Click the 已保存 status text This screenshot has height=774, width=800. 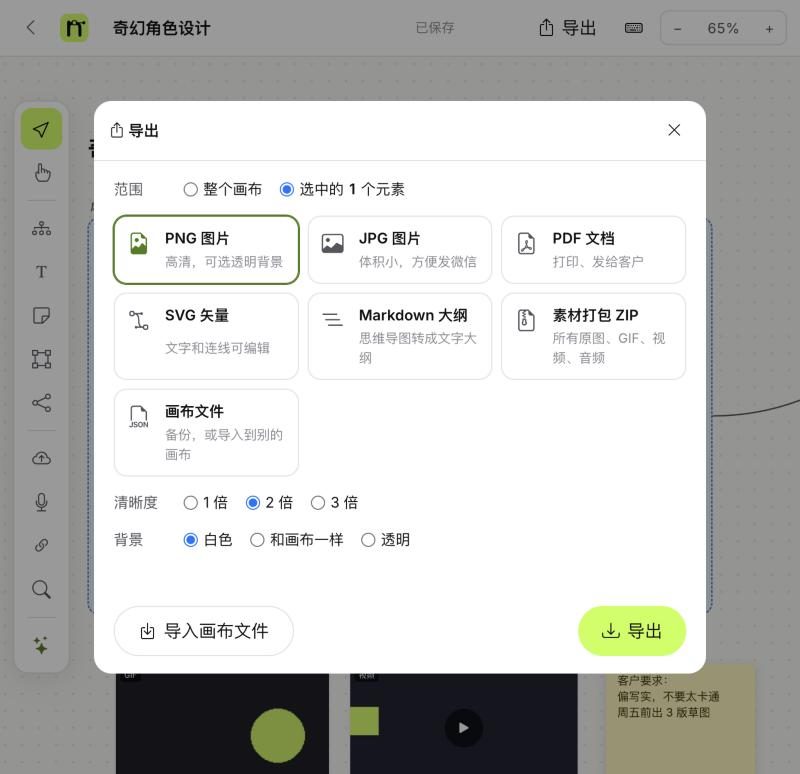pyautogui.click(x=435, y=28)
